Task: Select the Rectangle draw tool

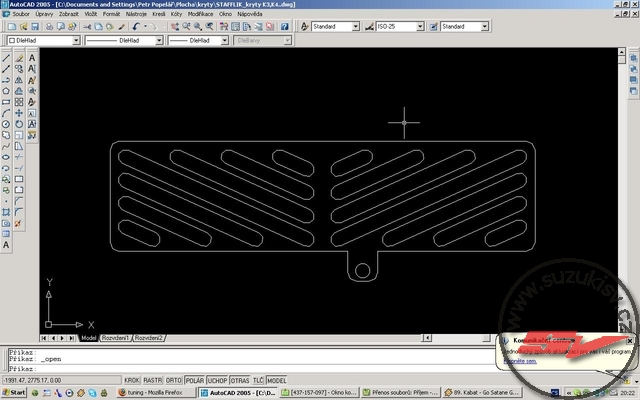Action: coord(6,102)
